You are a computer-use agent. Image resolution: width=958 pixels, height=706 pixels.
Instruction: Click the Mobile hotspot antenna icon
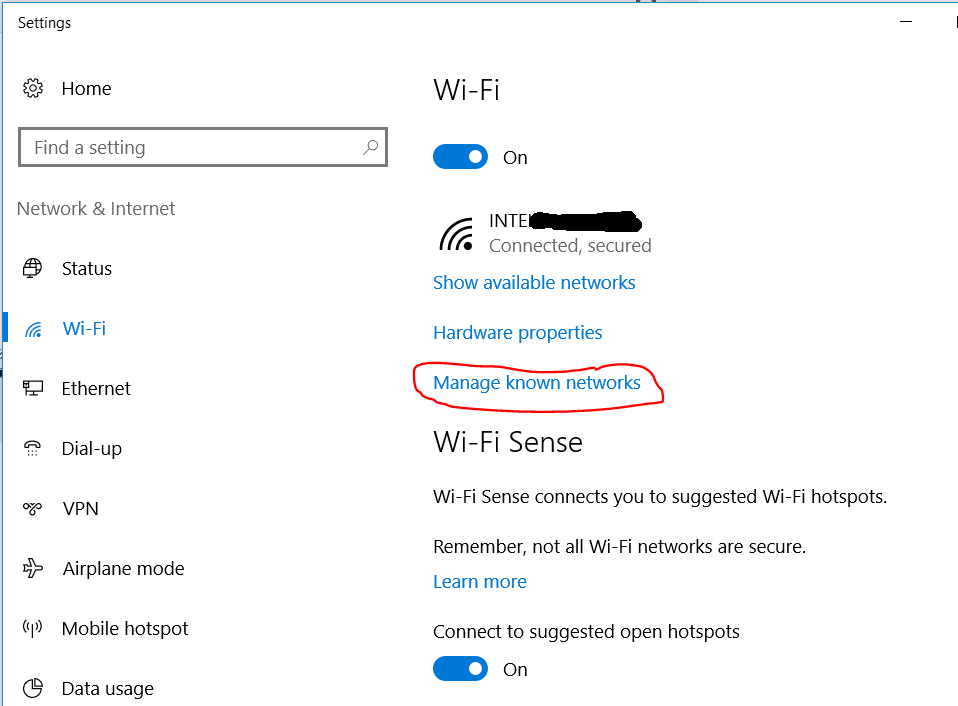33,628
